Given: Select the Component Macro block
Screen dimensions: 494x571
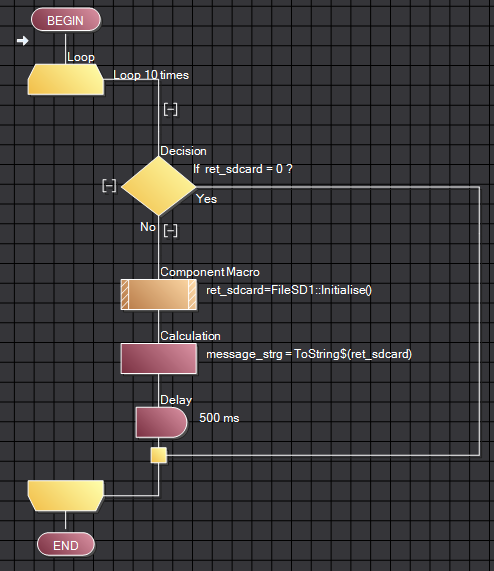Looking at the screenshot, I should coord(159,294).
